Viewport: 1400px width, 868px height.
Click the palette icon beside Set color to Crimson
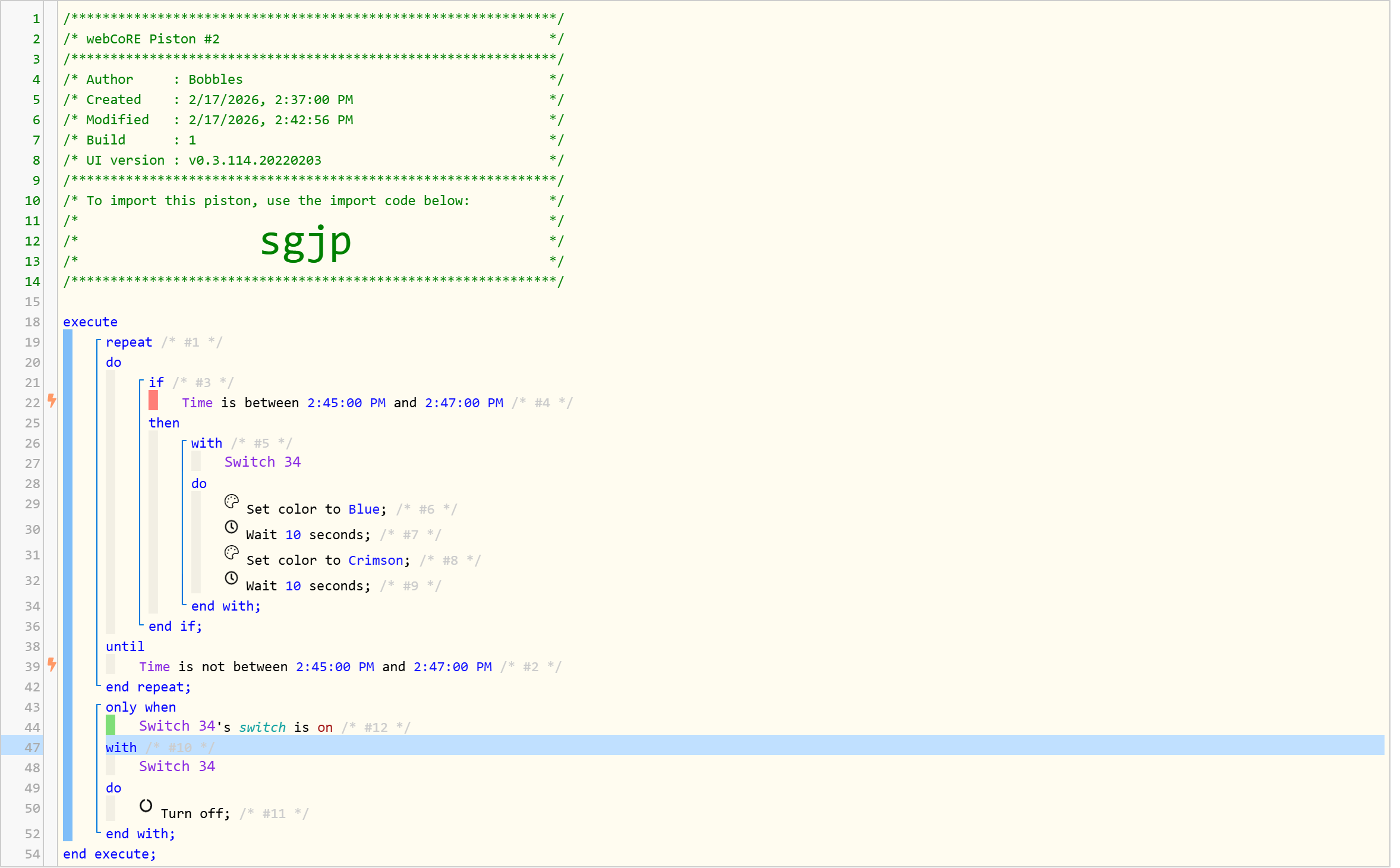pyautogui.click(x=231, y=552)
